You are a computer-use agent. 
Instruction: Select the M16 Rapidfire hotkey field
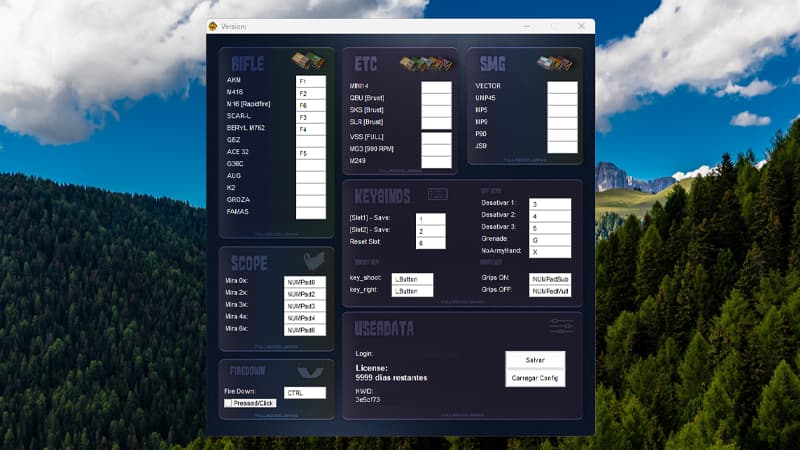point(311,106)
